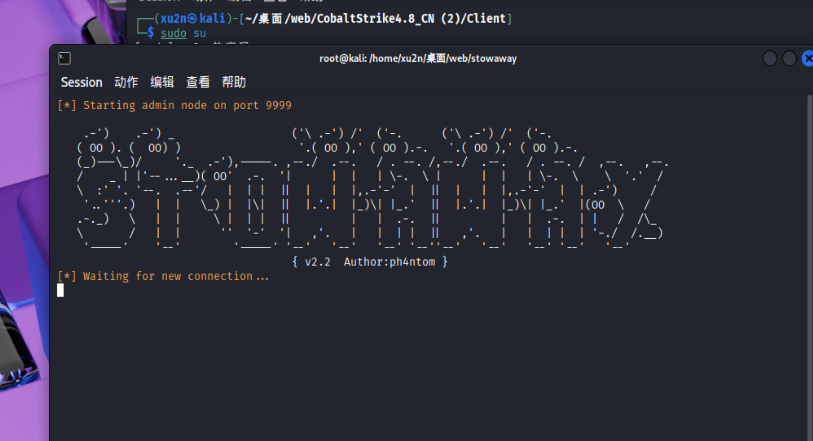Click the STOWAWAY ASCII art banner
This screenshot has height=441, width=813.
pos(371,189)
